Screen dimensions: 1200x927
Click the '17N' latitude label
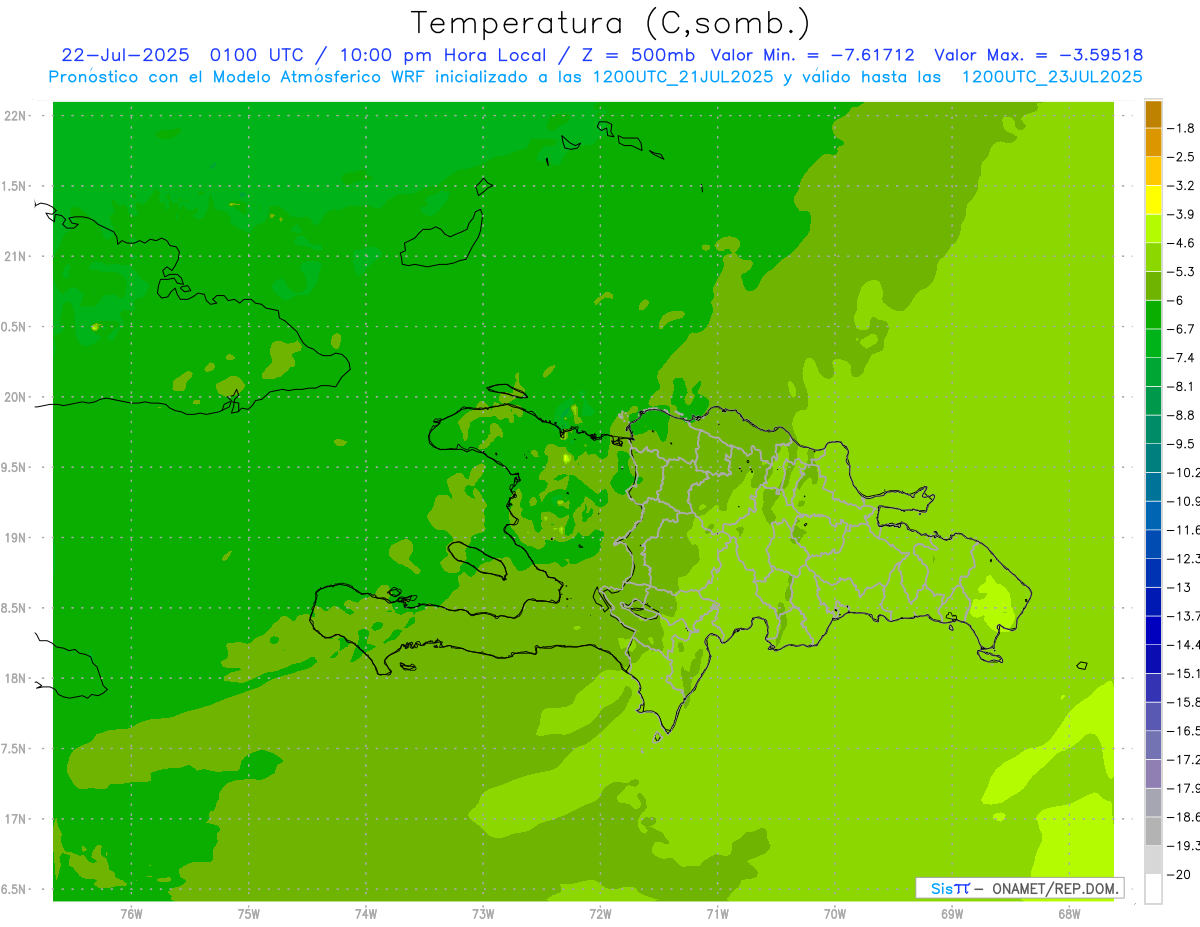point(15,819)
